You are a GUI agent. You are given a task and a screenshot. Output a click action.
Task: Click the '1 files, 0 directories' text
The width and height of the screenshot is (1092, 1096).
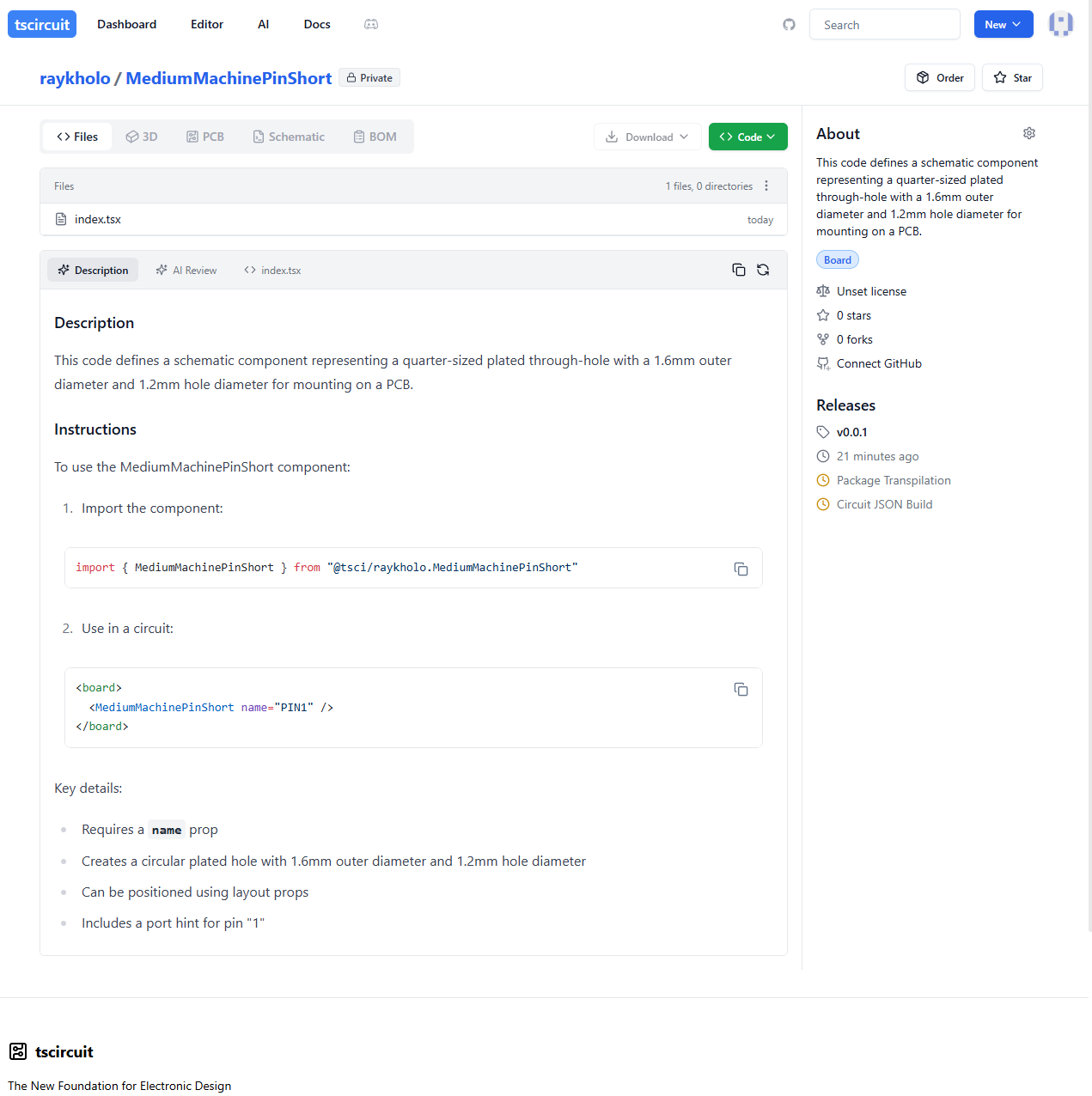[709, 186]
